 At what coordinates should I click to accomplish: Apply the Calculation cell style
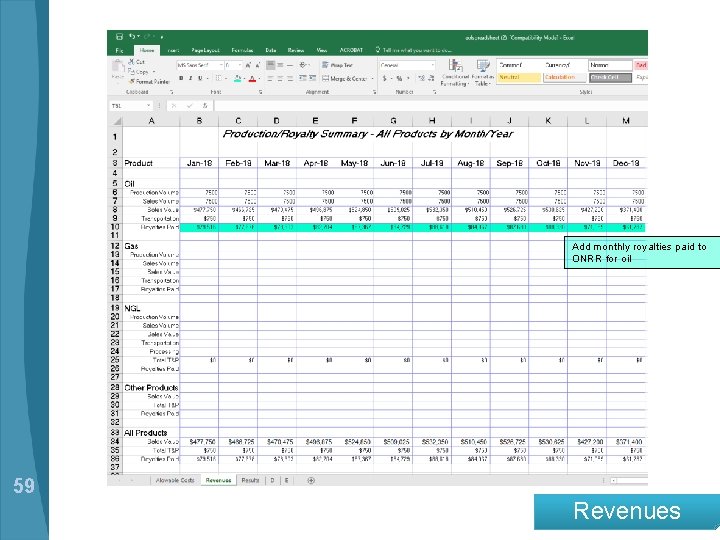(565, 78)
